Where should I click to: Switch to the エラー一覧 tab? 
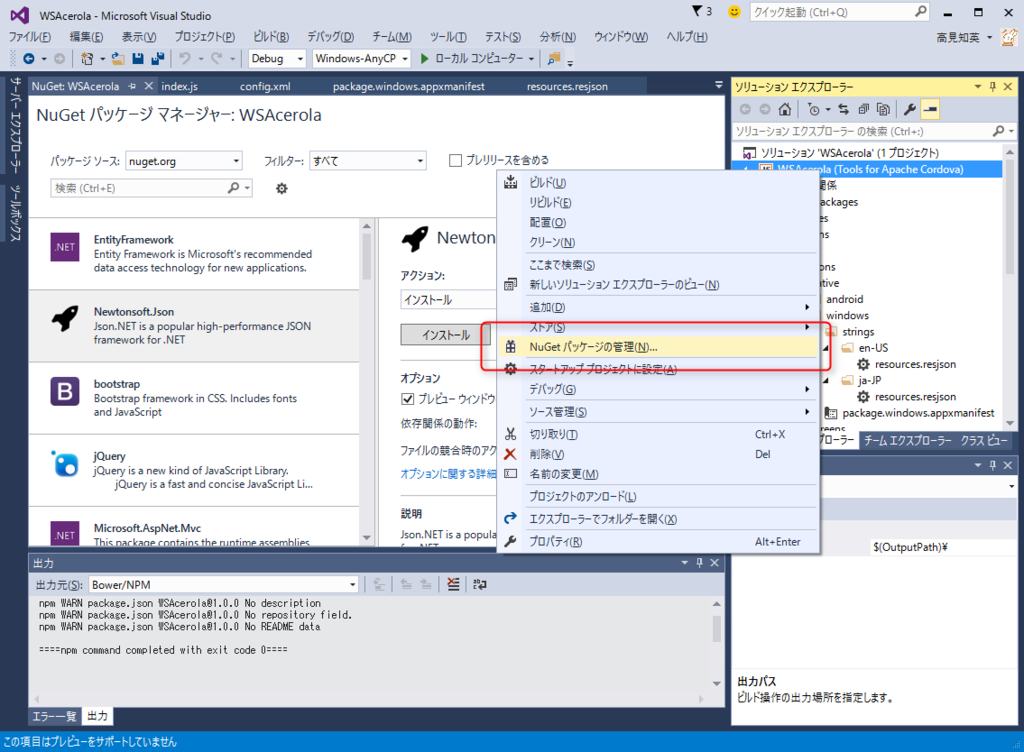[55, 716]
